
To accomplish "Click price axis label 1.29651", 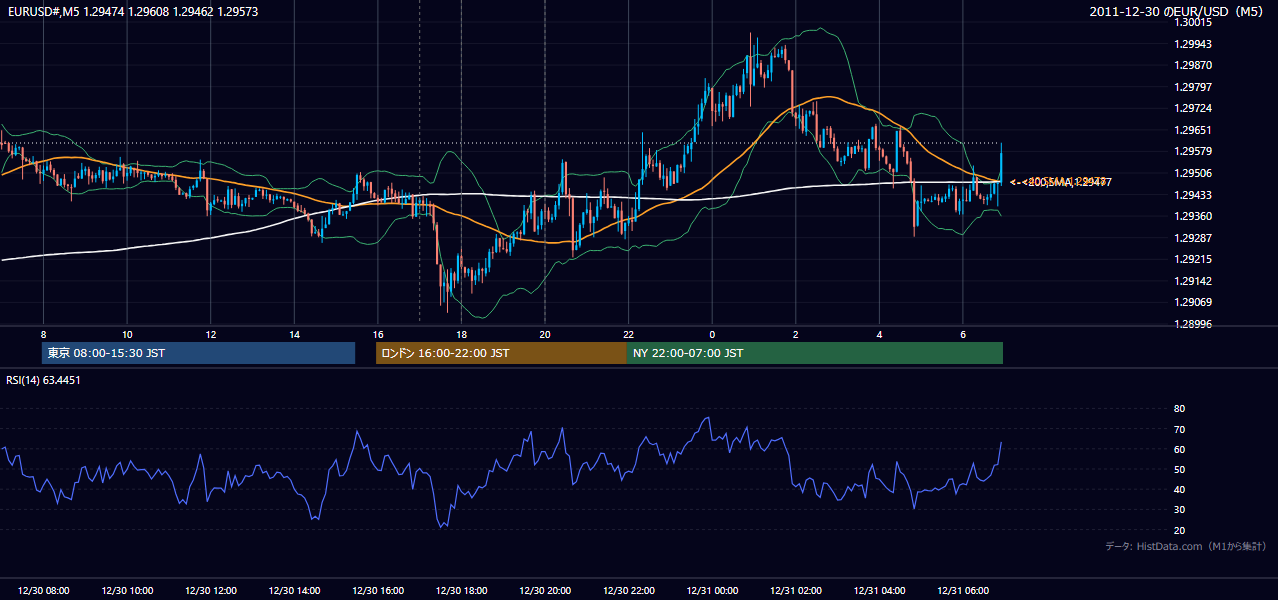I will coord(1193,130).
